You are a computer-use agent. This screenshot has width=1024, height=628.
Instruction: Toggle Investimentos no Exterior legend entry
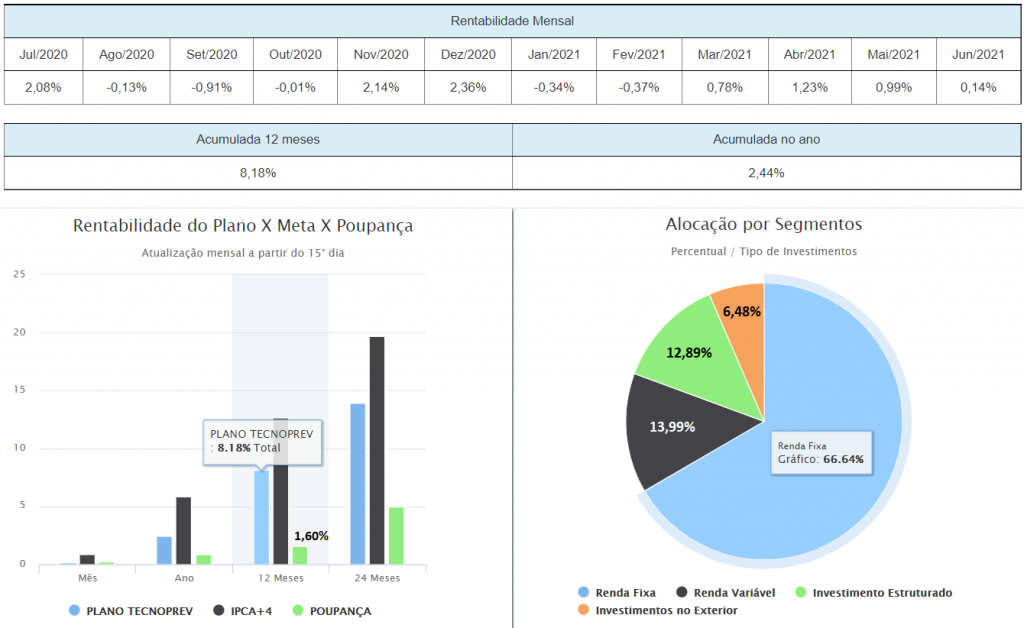(657, 610)
